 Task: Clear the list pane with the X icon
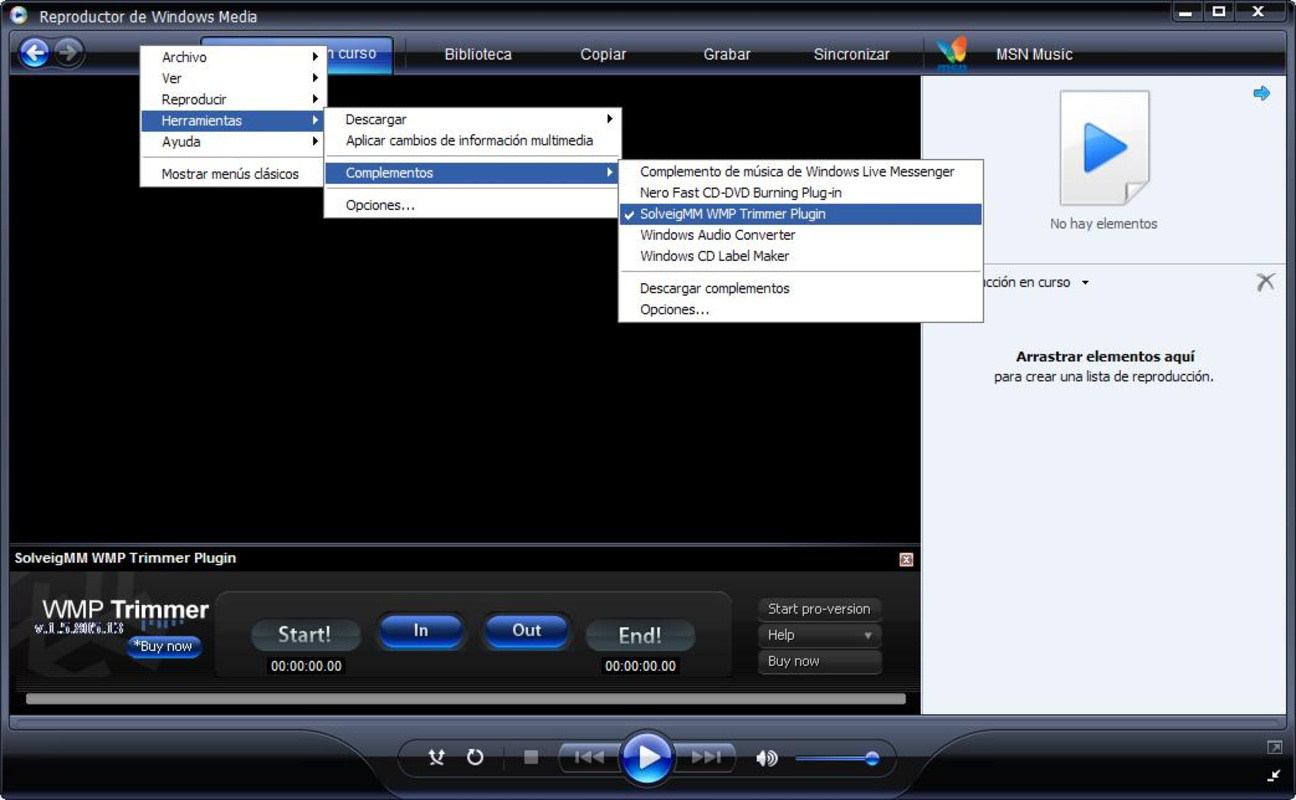pos(1265,282)
